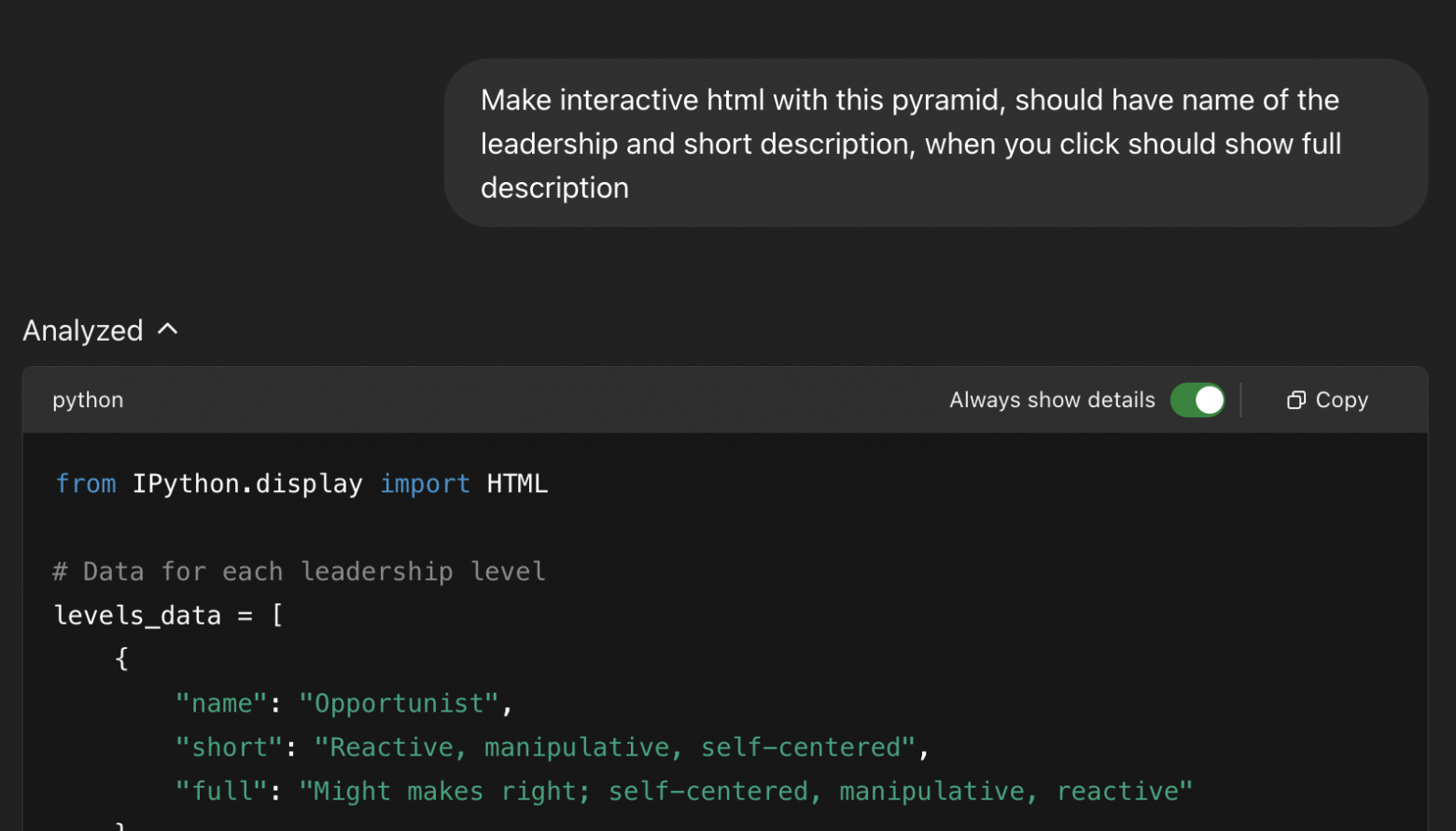Click the "Opportunist" string value
1456x831 pixels.
point(399,703)
